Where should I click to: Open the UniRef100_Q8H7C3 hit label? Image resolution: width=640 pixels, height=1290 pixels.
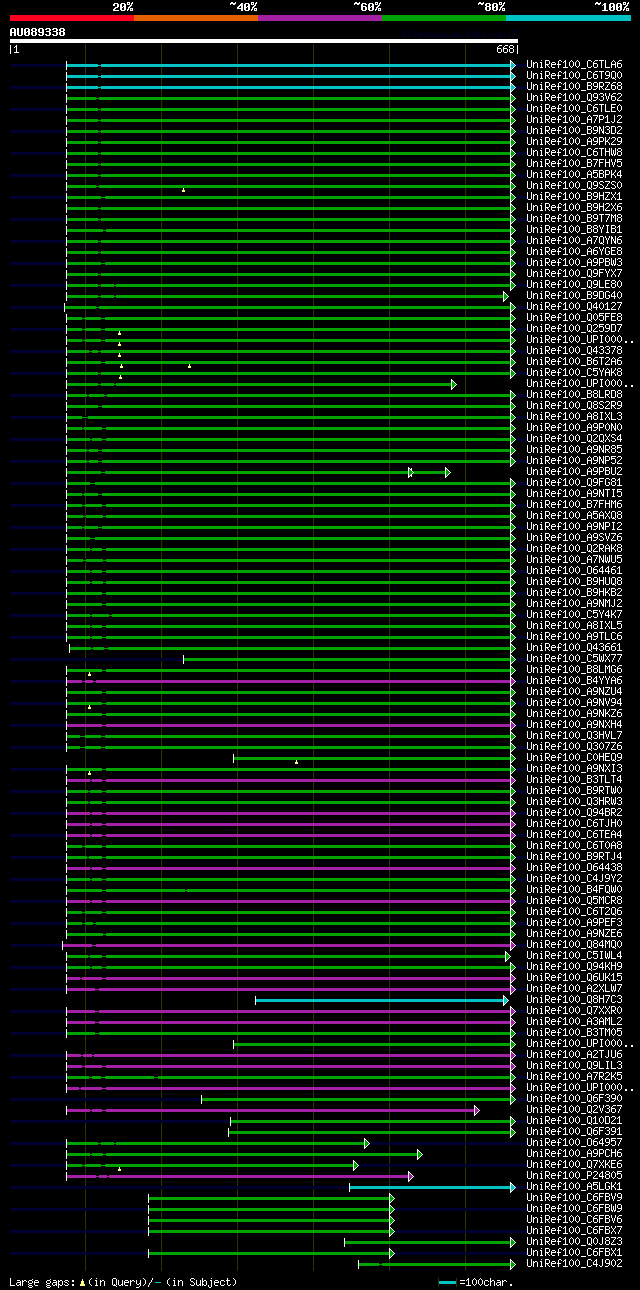(x=574, y=999)
